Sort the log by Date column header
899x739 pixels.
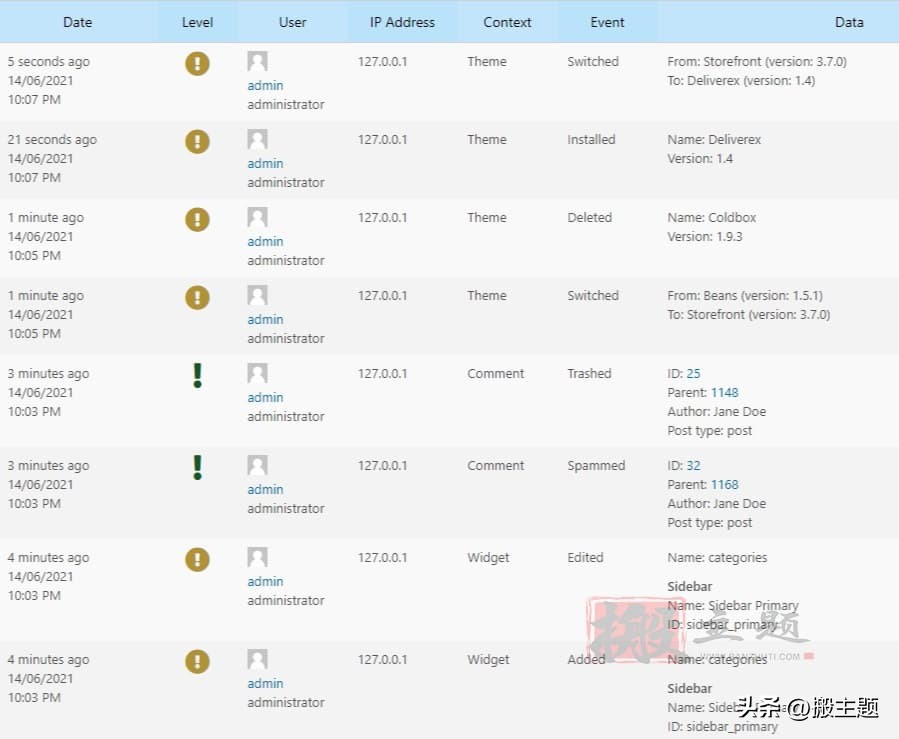(77, 22)
